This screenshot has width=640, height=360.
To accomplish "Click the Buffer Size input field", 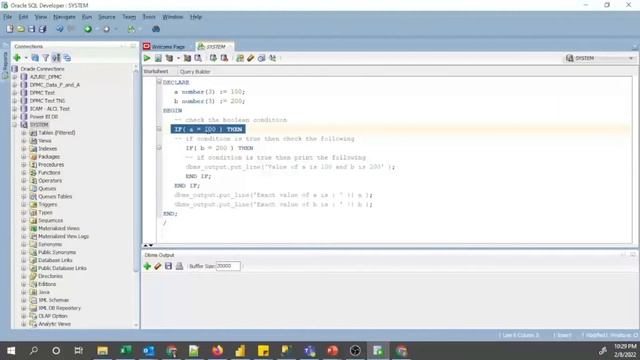I will pyautogui.click(x=228, y=266).
